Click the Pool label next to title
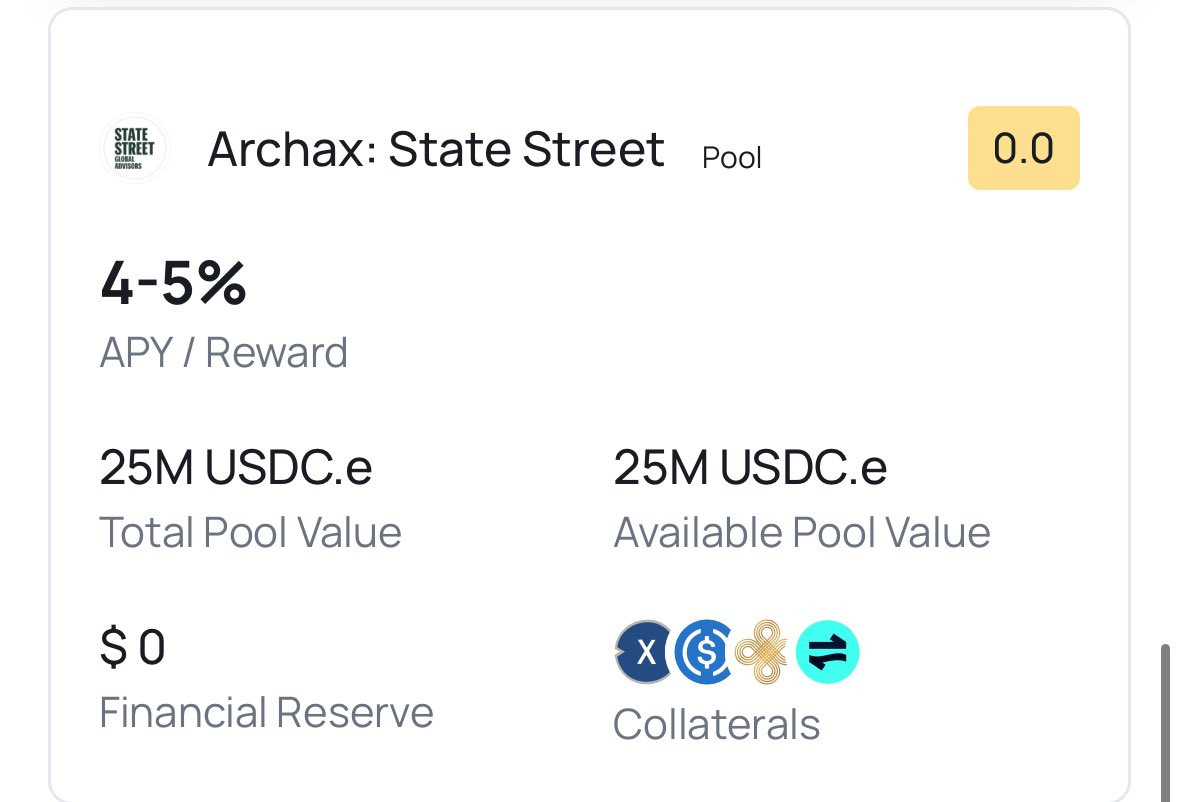1179x802 pixels. (732, 157)
